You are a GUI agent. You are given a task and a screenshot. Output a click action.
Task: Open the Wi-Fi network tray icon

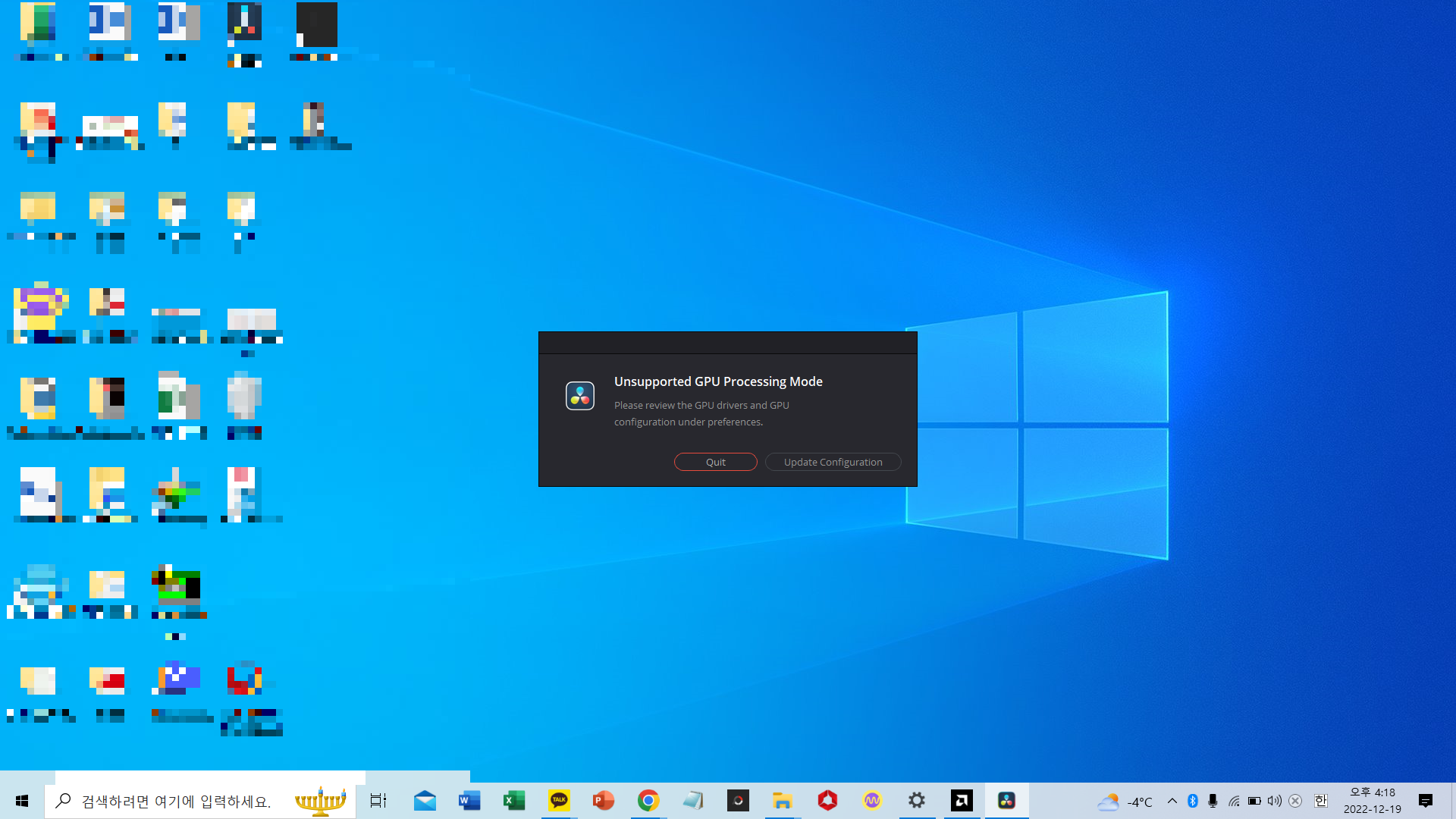tap(1234, 801)
